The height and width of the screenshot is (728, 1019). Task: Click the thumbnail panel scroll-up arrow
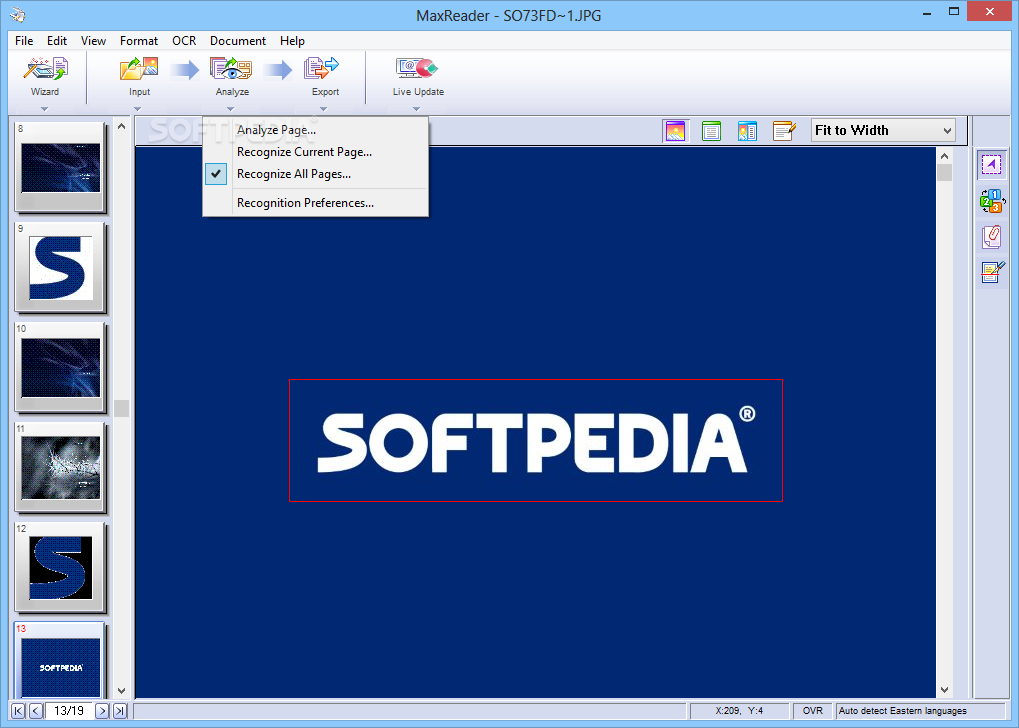[122, 126]
